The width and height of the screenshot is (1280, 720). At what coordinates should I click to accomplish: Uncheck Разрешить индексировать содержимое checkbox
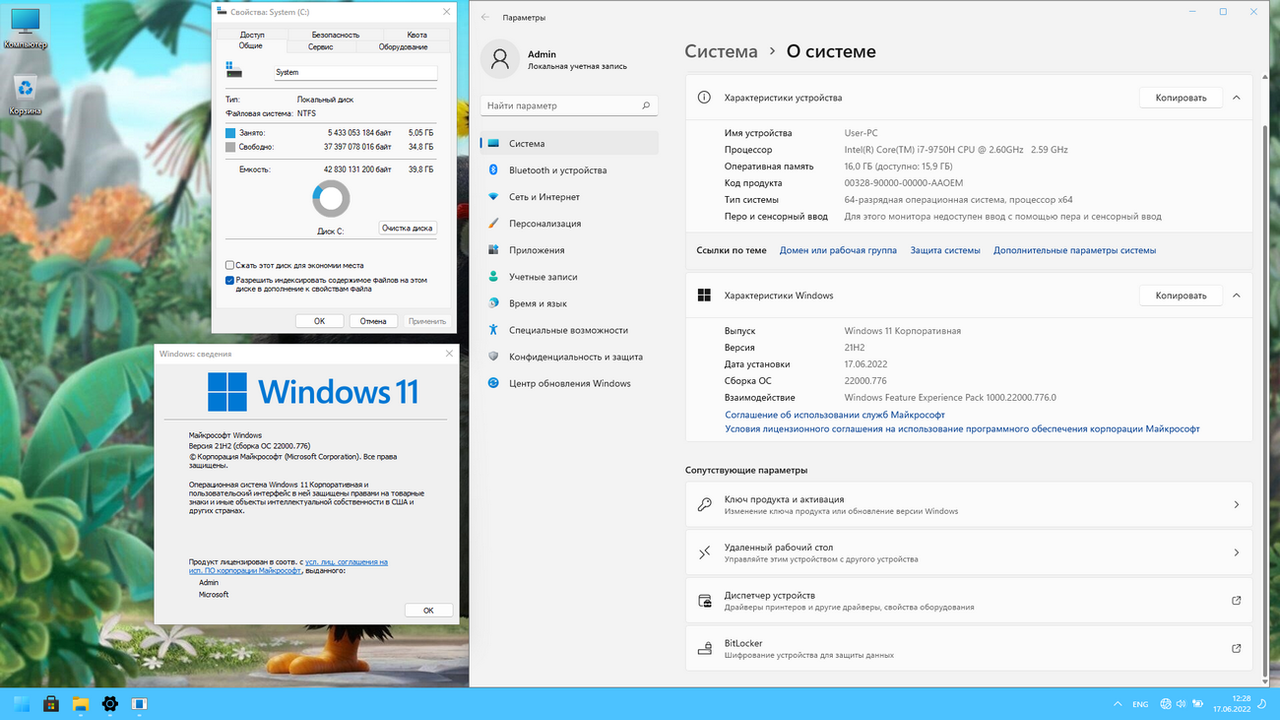tap(230, 281)
